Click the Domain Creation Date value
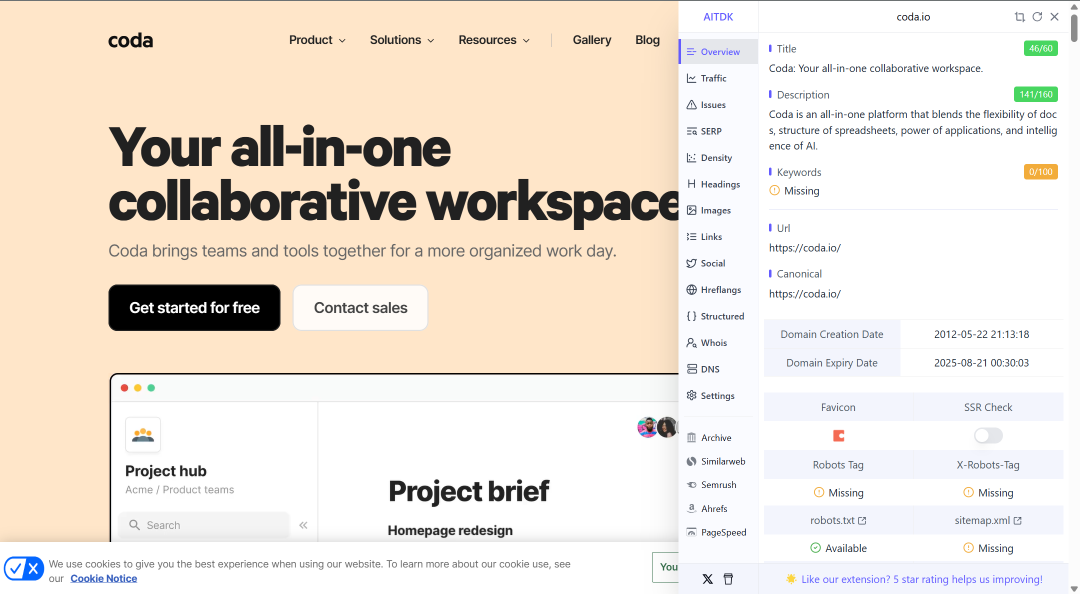1080x594 pixels. (982, 334)
